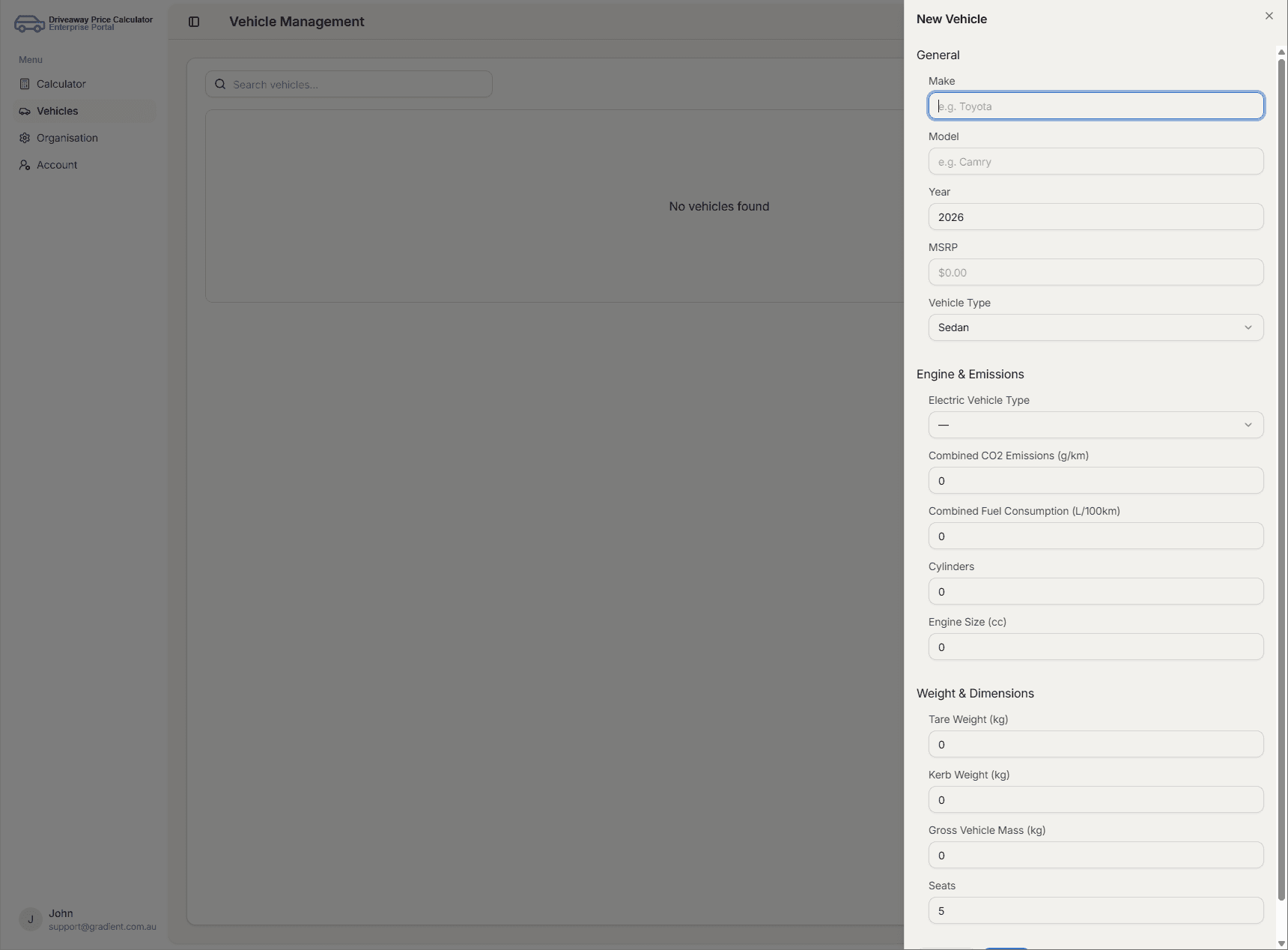This screenshot has height=950, width=1288.
Task: Click the search magnifier icon
Action: (220, 84)
